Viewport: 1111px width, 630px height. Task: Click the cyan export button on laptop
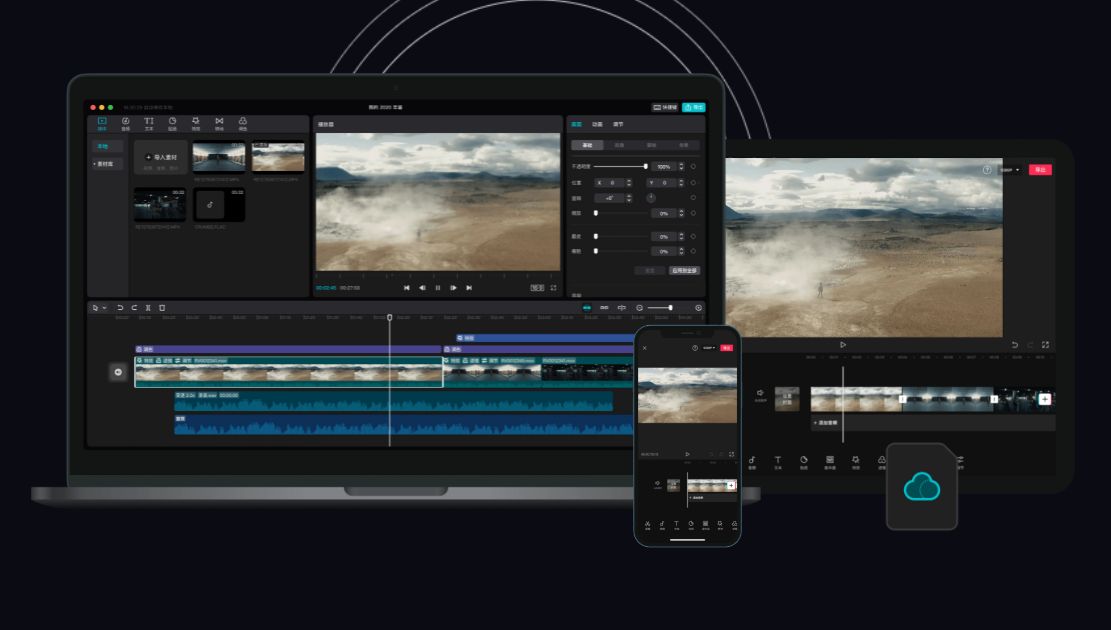point(694,107)
